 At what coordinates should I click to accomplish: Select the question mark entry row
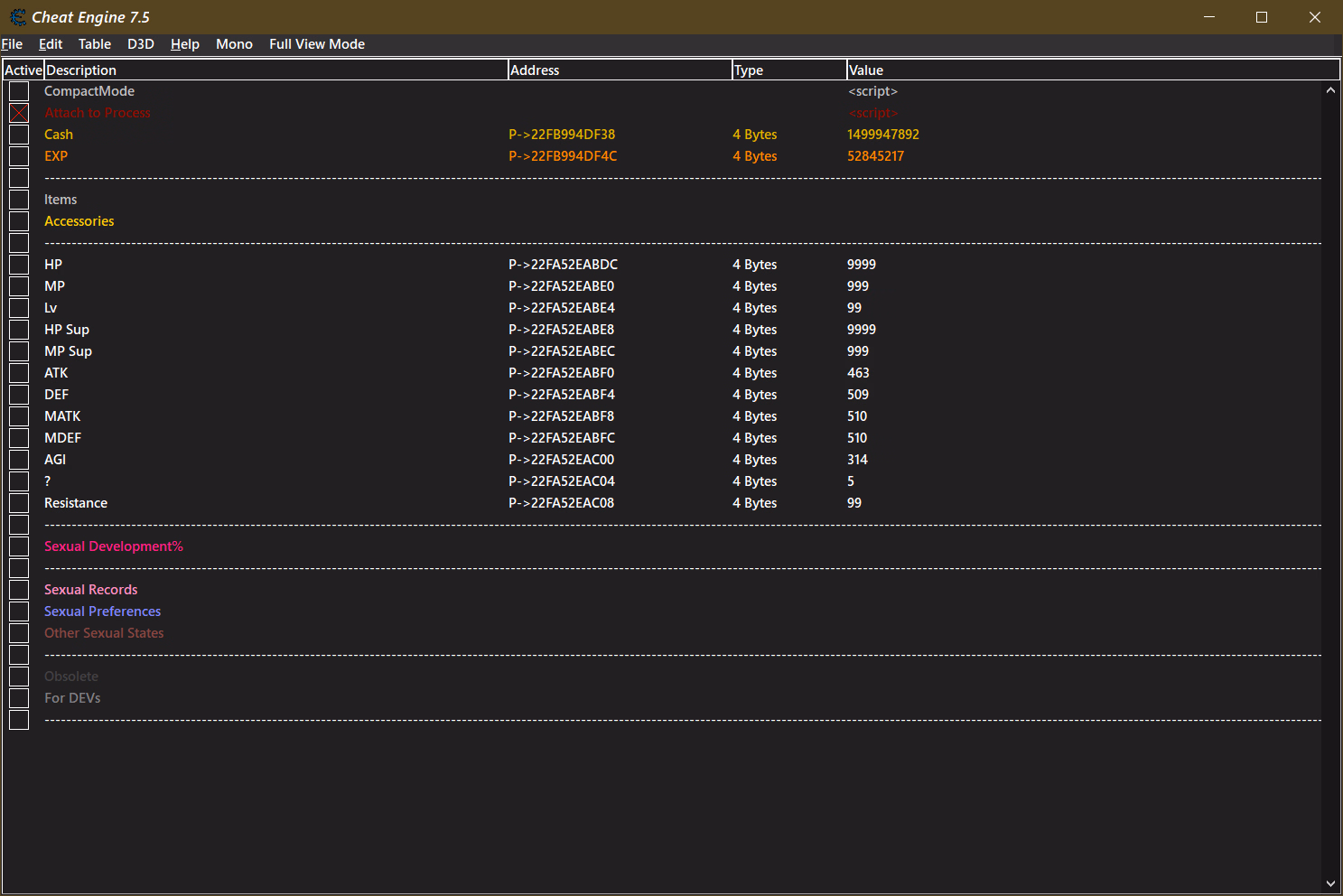point(664,481)
